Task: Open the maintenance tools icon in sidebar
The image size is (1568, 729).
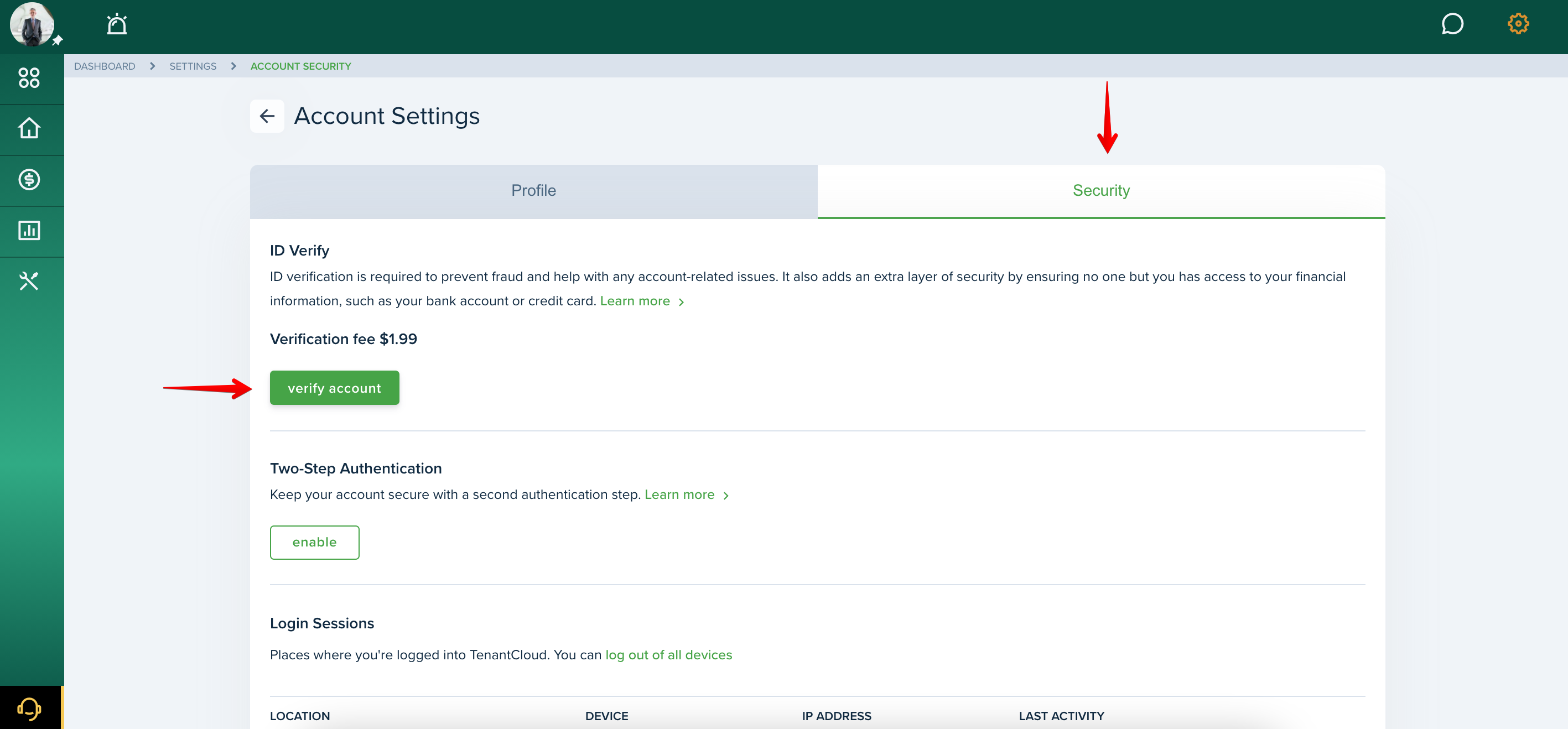Action: point(29,281)
